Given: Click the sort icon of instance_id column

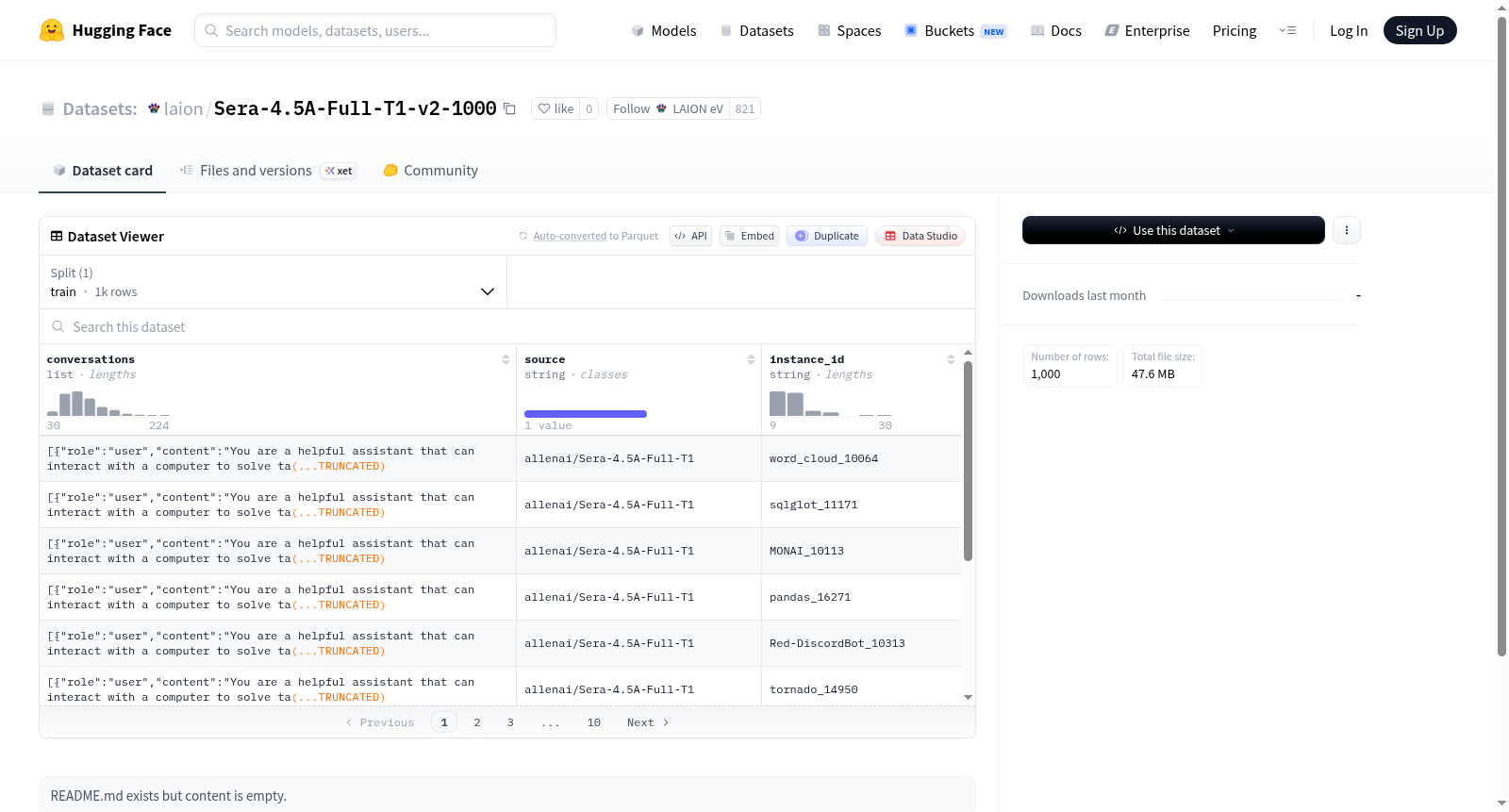Looking at the screenshot, I should 951,359.
